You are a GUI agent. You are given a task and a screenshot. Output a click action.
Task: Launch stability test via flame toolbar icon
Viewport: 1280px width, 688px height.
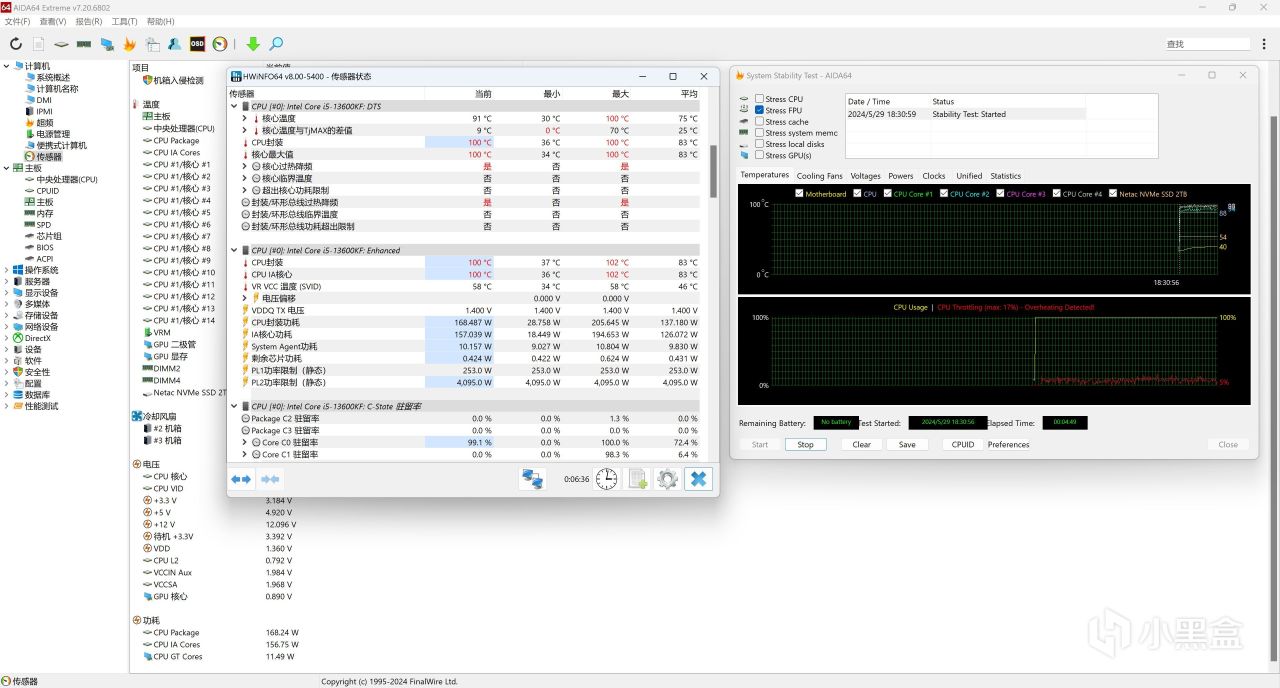coord(129,44)
